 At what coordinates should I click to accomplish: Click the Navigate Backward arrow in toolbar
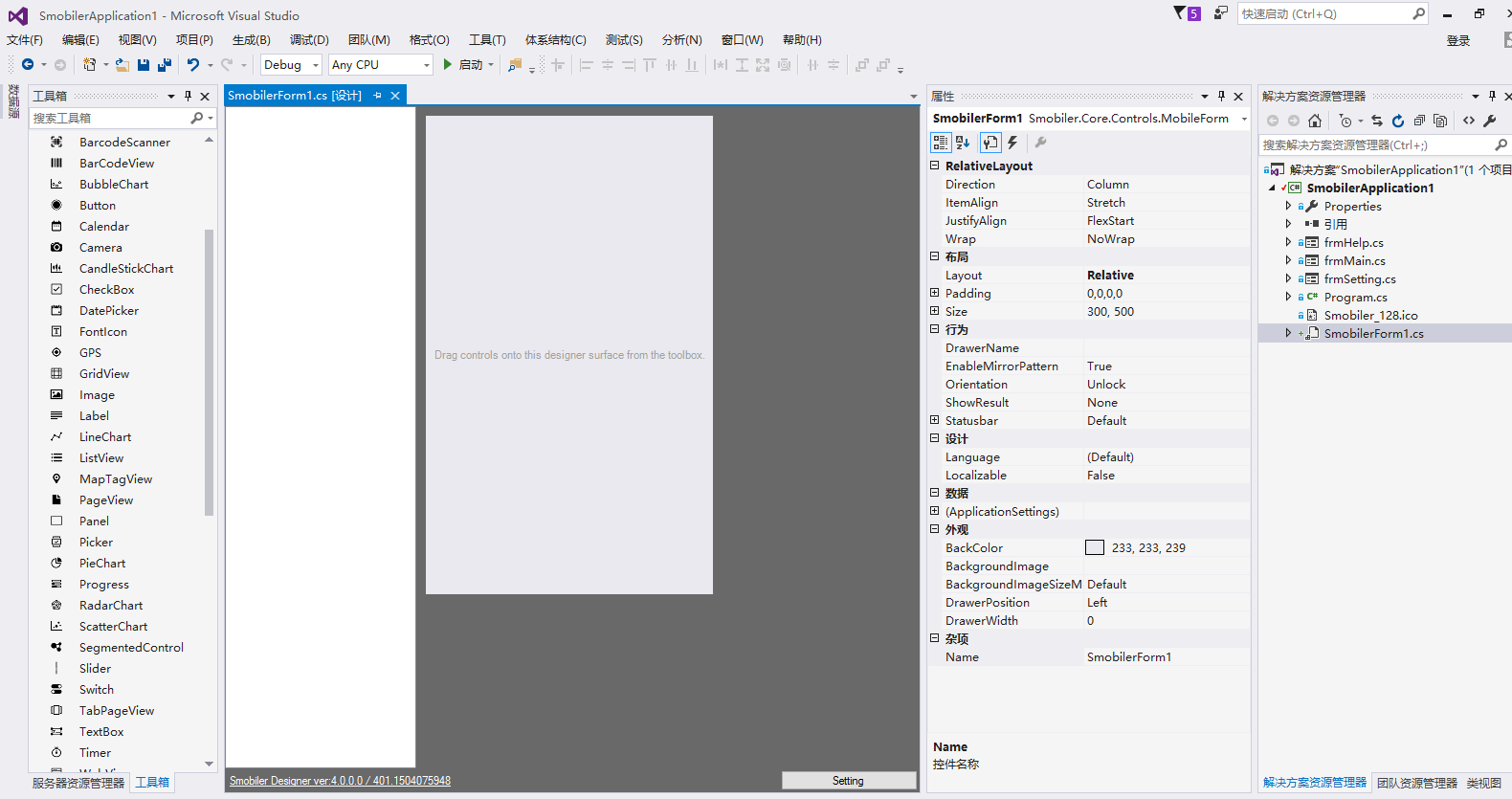tap(28, 65)
